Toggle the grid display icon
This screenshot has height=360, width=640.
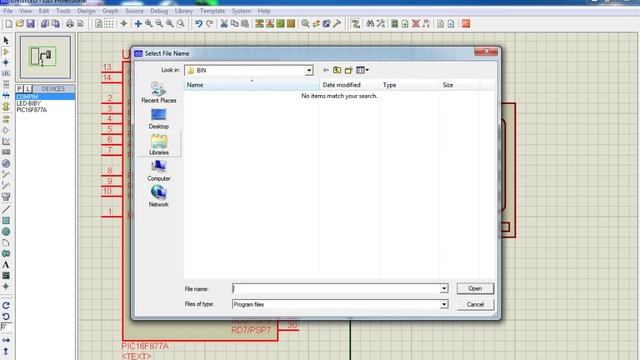[109, 24]
